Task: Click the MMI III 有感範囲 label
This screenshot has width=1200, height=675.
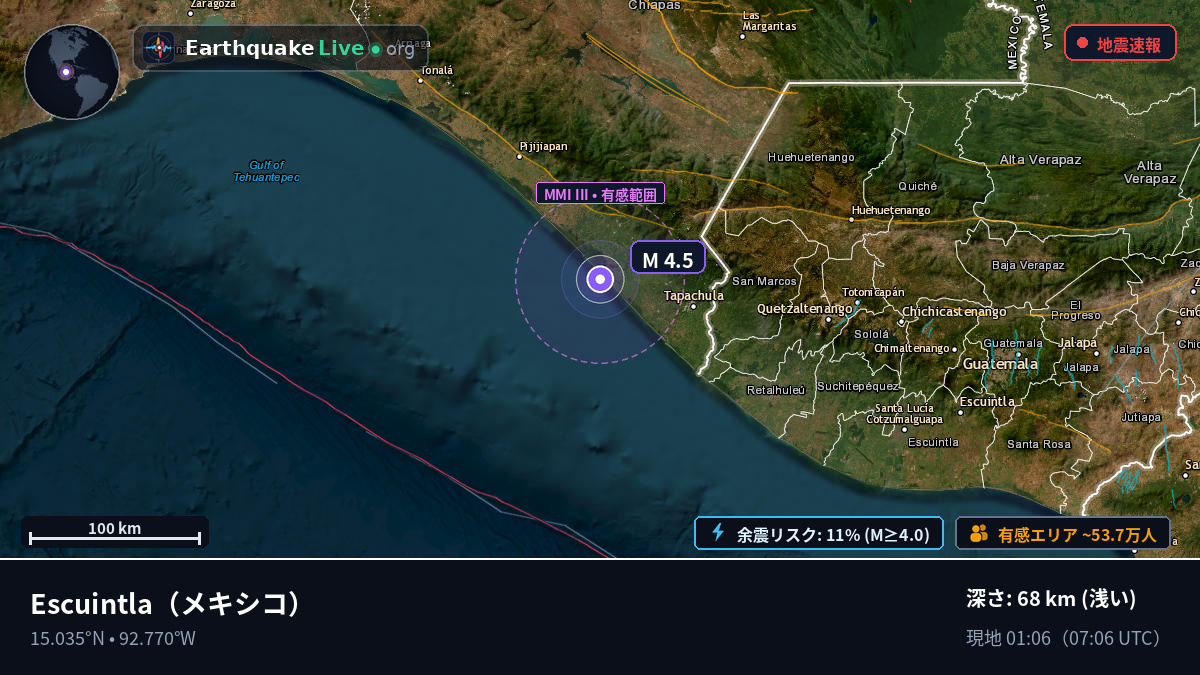Action: tap(600, 194)
